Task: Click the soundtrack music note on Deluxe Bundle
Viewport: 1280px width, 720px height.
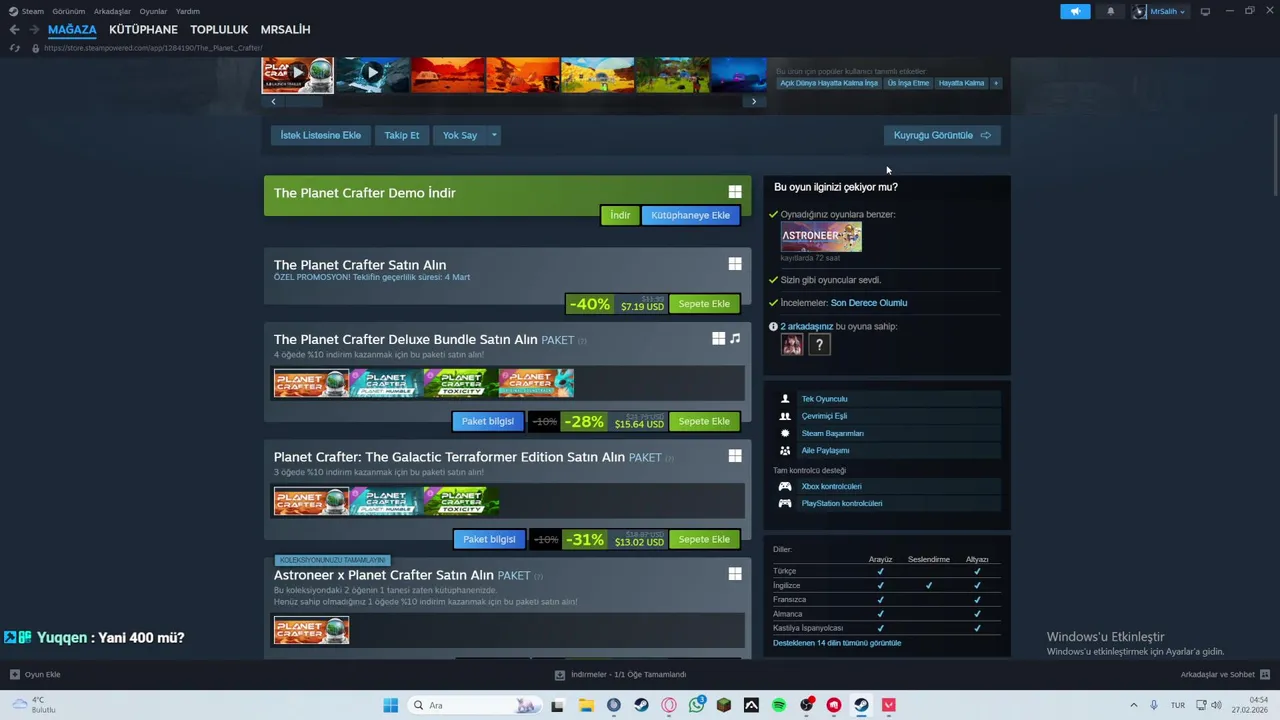Action: click(x=735, y=339)
